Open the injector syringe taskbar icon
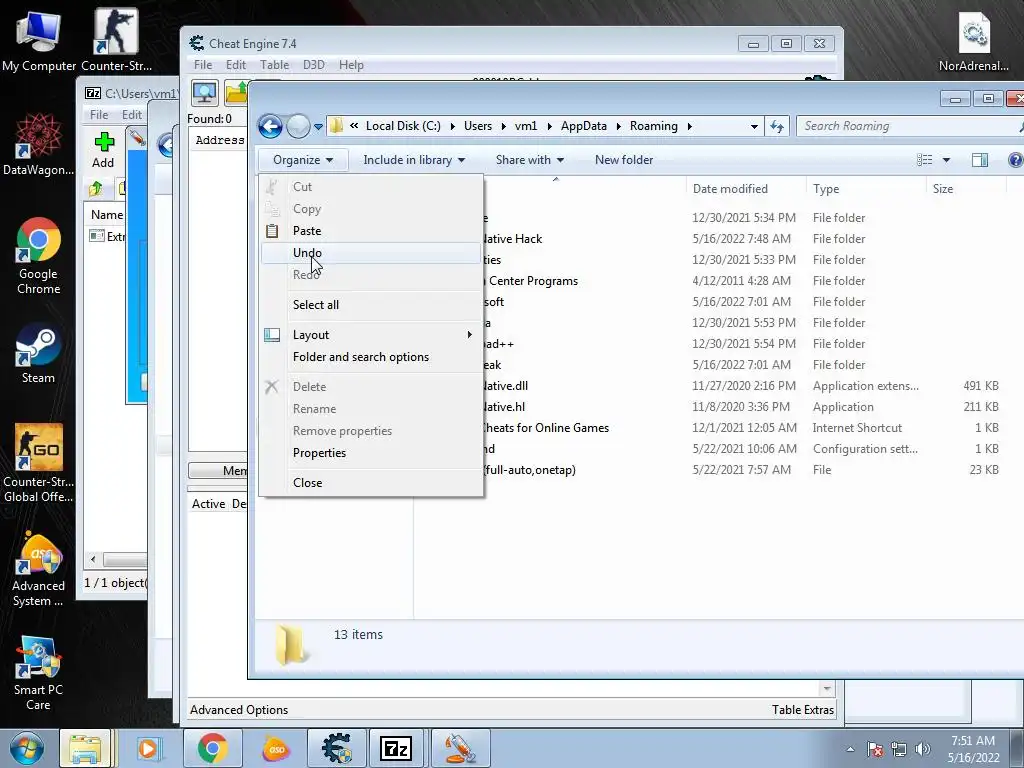The height and width of the screenshot is (768, 1024). (x=459, y=748)
